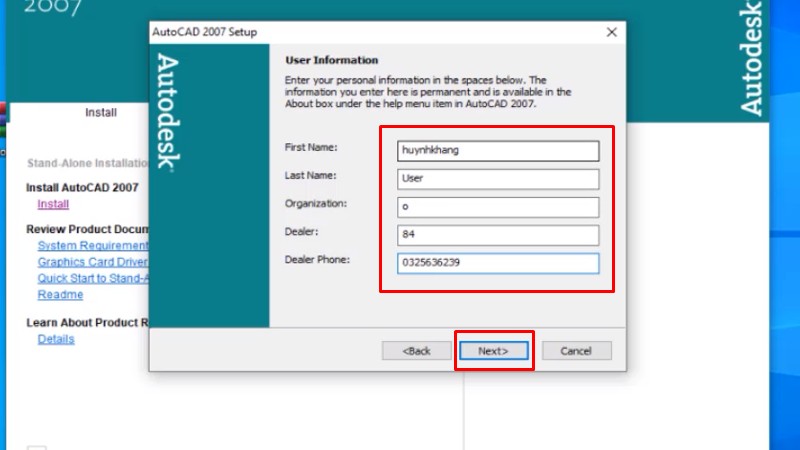Click the Last Name input field
This screenshot has width=800, height=450.
pyautogui.click(x=497, y=179)
